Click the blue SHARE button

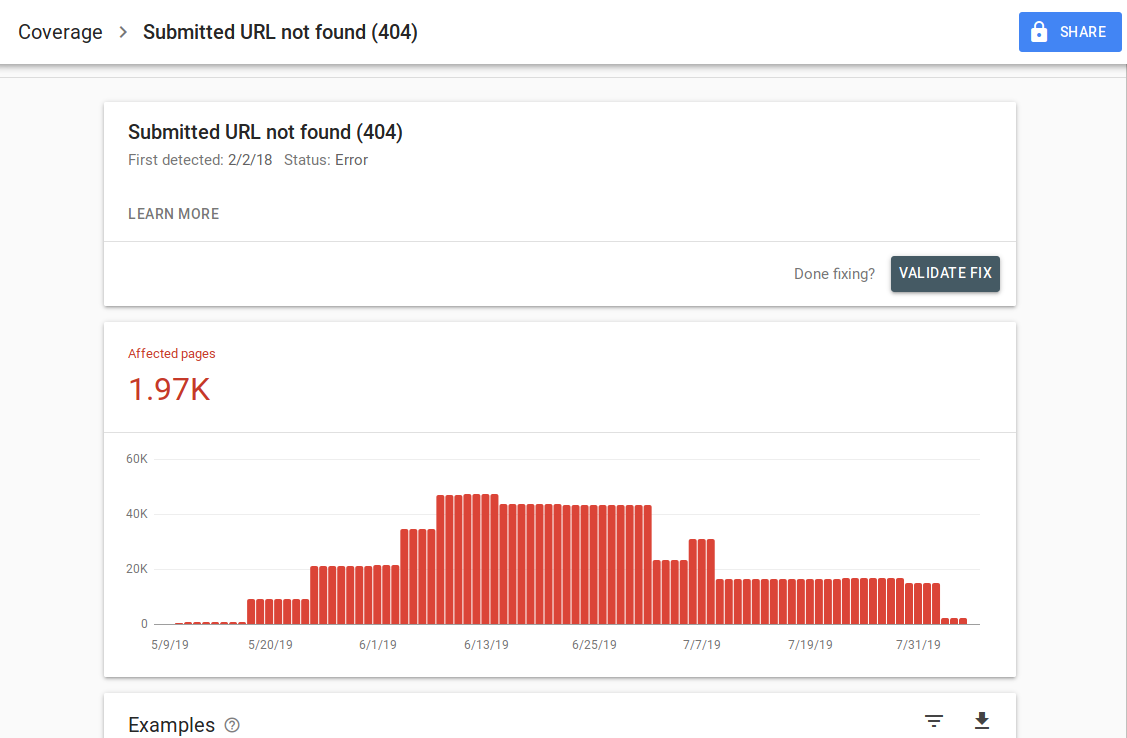pyautogui.click(x=1070, y=32)
